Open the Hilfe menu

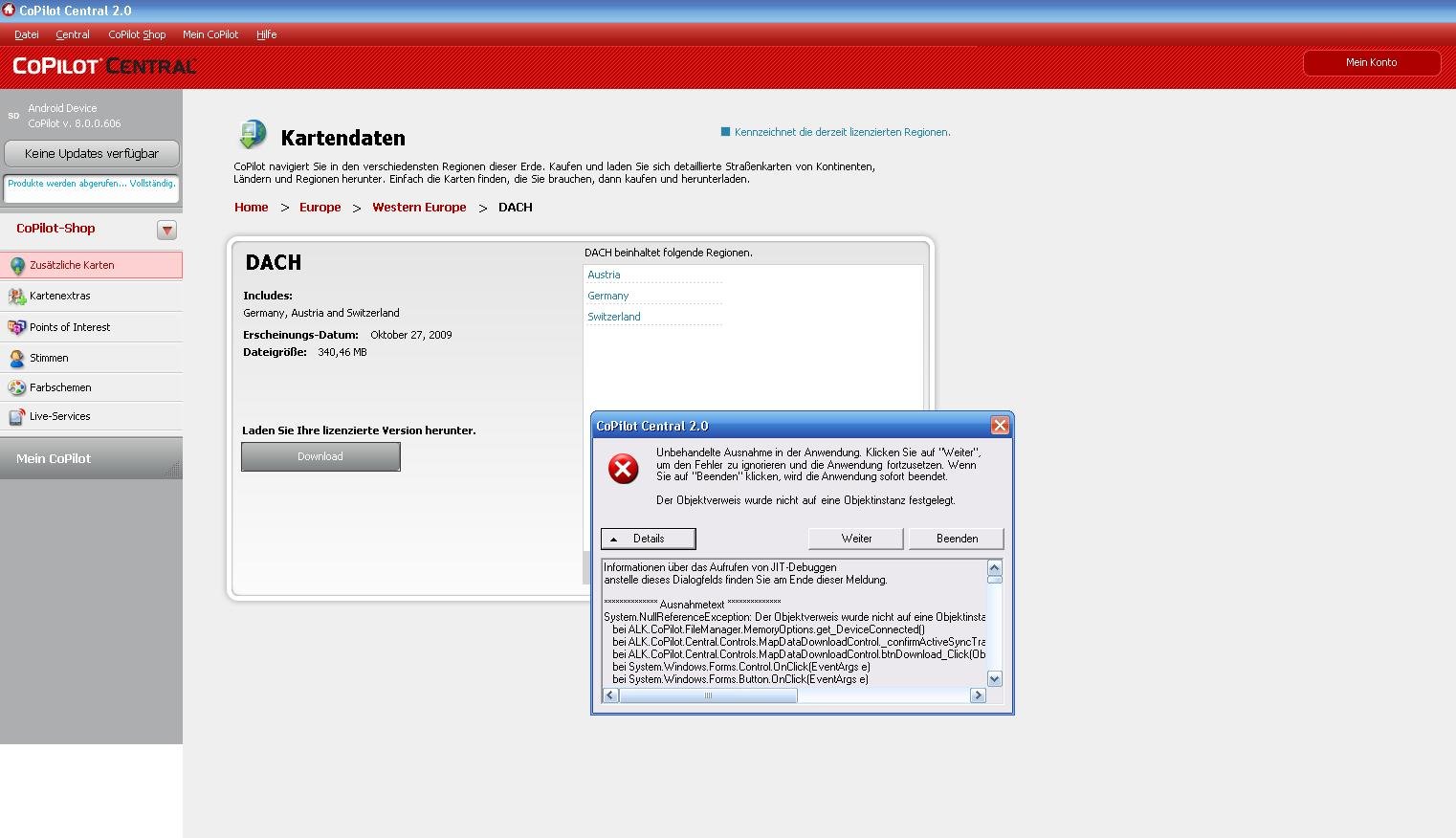[x=267, y=34]
